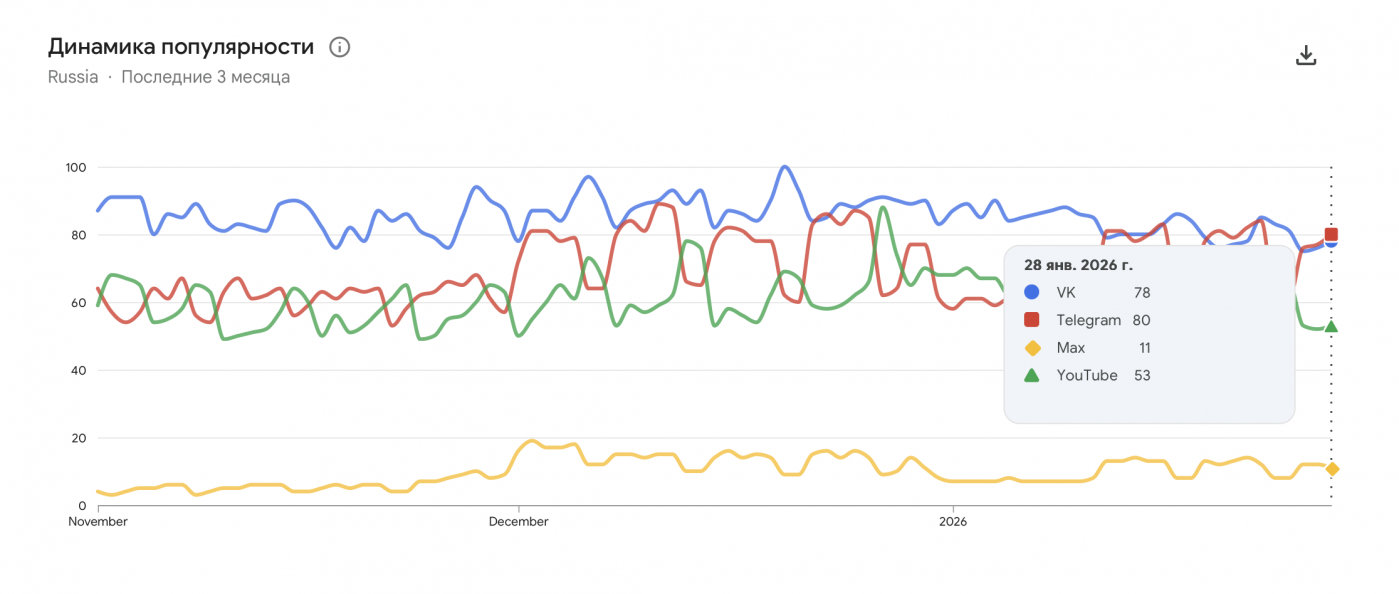Click the red Telegram square in tooltip
Image resolution: width=1399 pixels, height=594 pixels.
click(1032, 320)
